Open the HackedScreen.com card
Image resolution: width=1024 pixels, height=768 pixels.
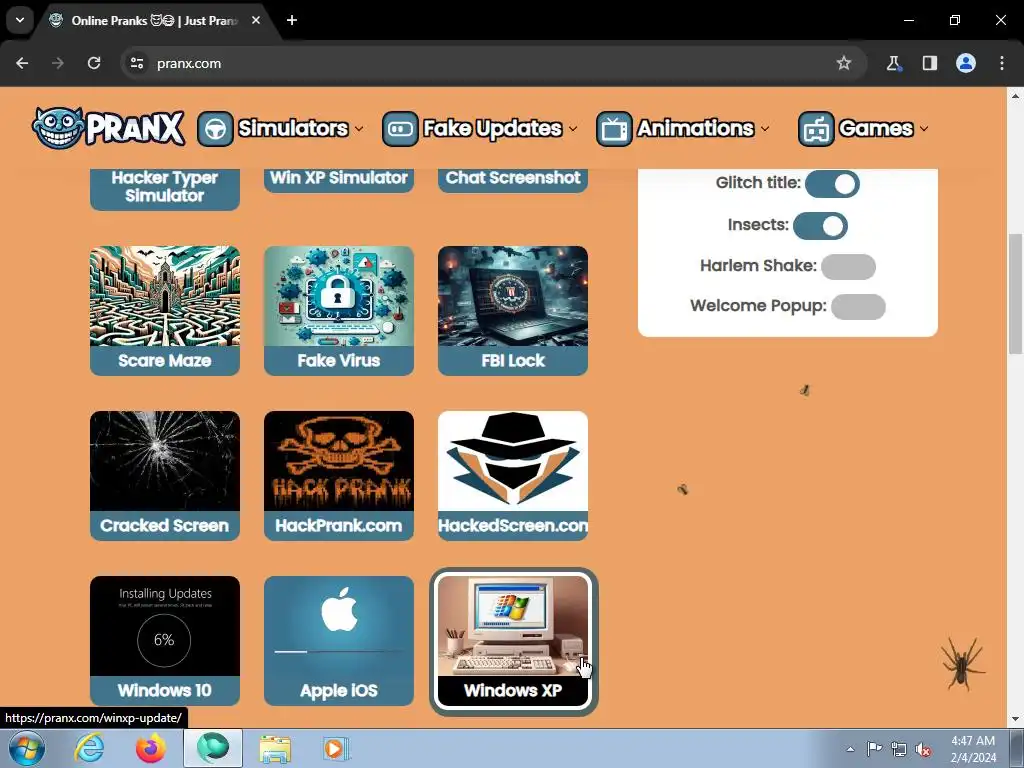pos(513,475)
